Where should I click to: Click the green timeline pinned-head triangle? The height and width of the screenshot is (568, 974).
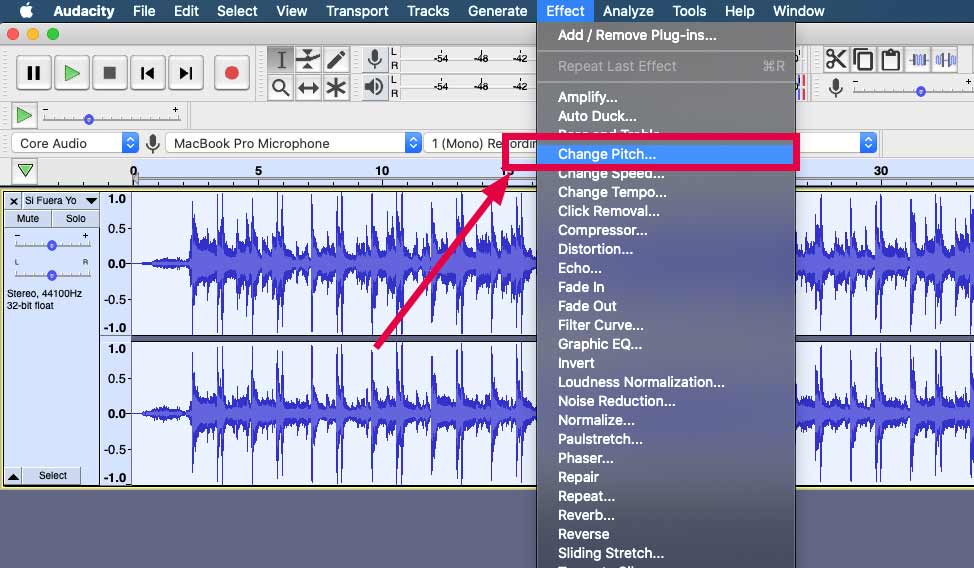(x=25, y=170)
